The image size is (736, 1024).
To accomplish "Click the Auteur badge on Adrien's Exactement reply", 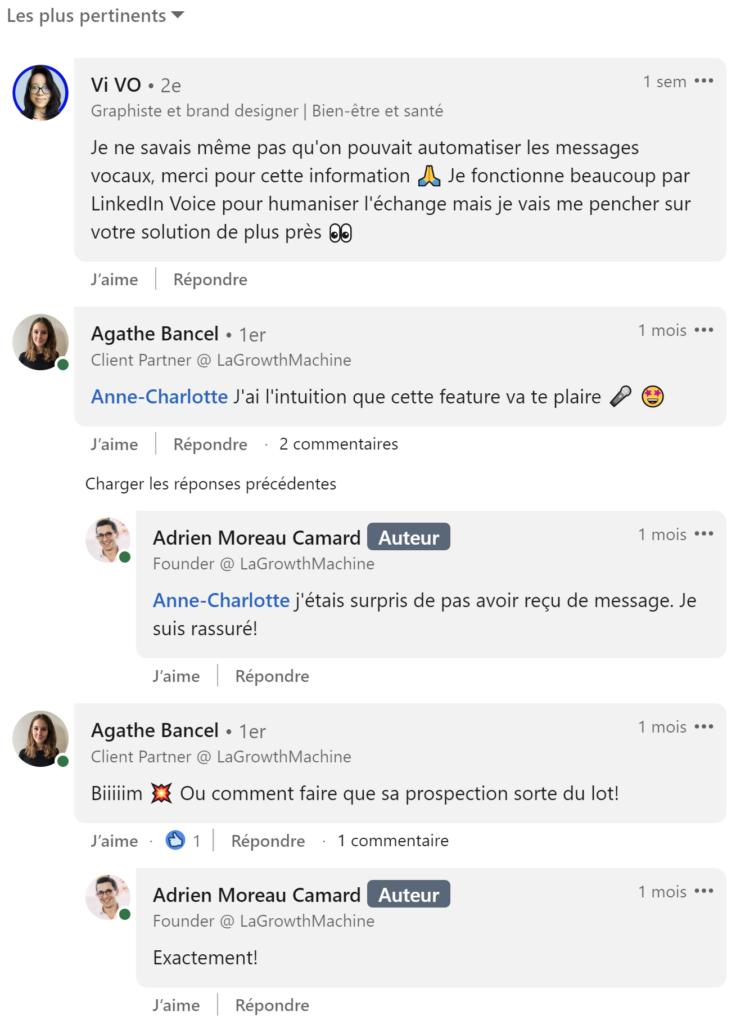I will click(x=409, y=895).
